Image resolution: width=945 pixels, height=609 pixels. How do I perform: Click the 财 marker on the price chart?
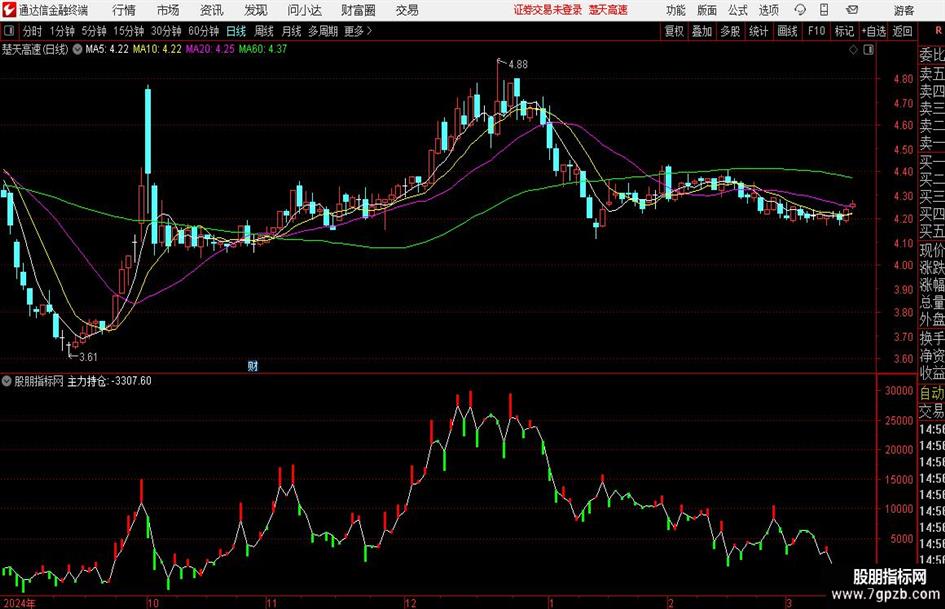[253, 366]
